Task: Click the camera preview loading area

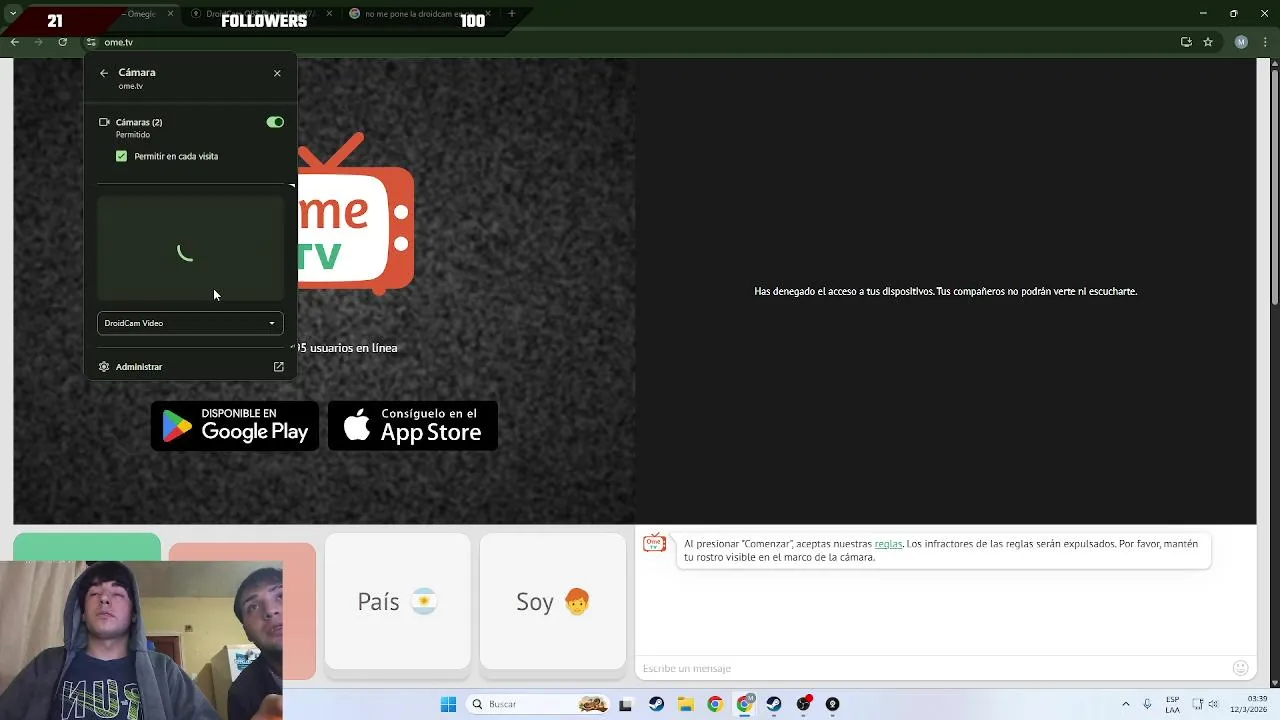Action: coord(190,248)
